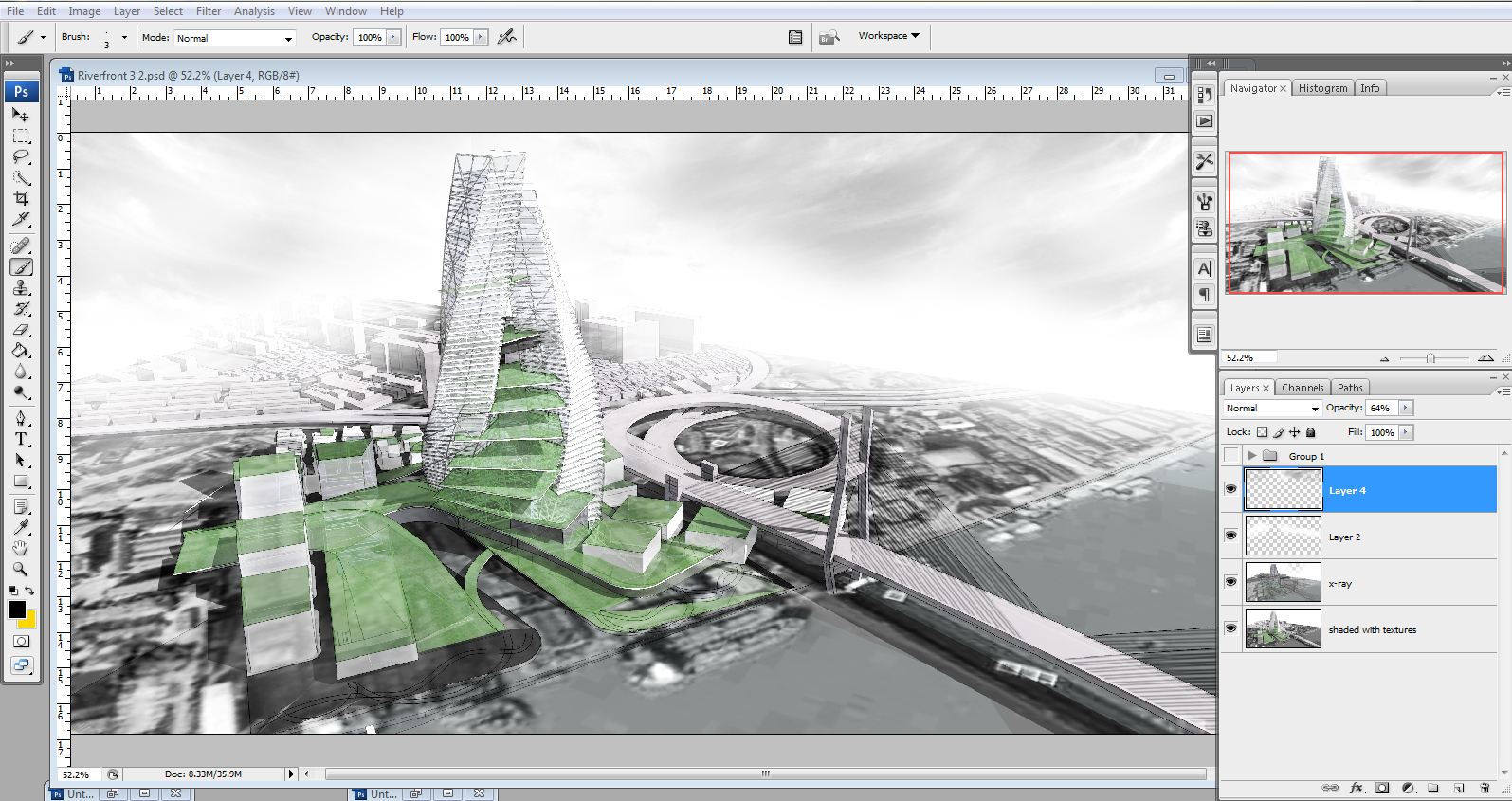Screen dimensions: 1512x801
Task: Select the History Brush tool
Action: click(21, 309)
